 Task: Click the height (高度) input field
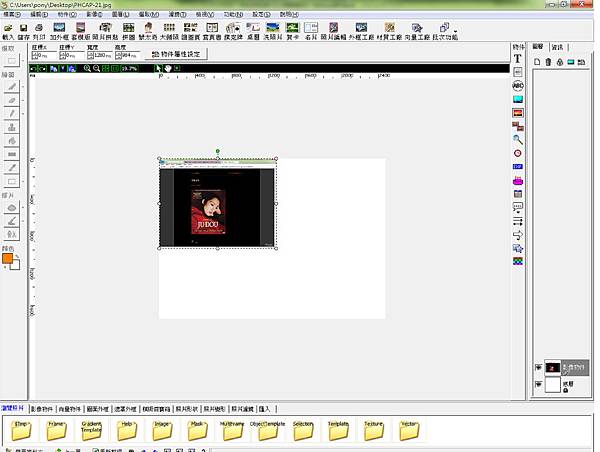click(x=127, y=56)
